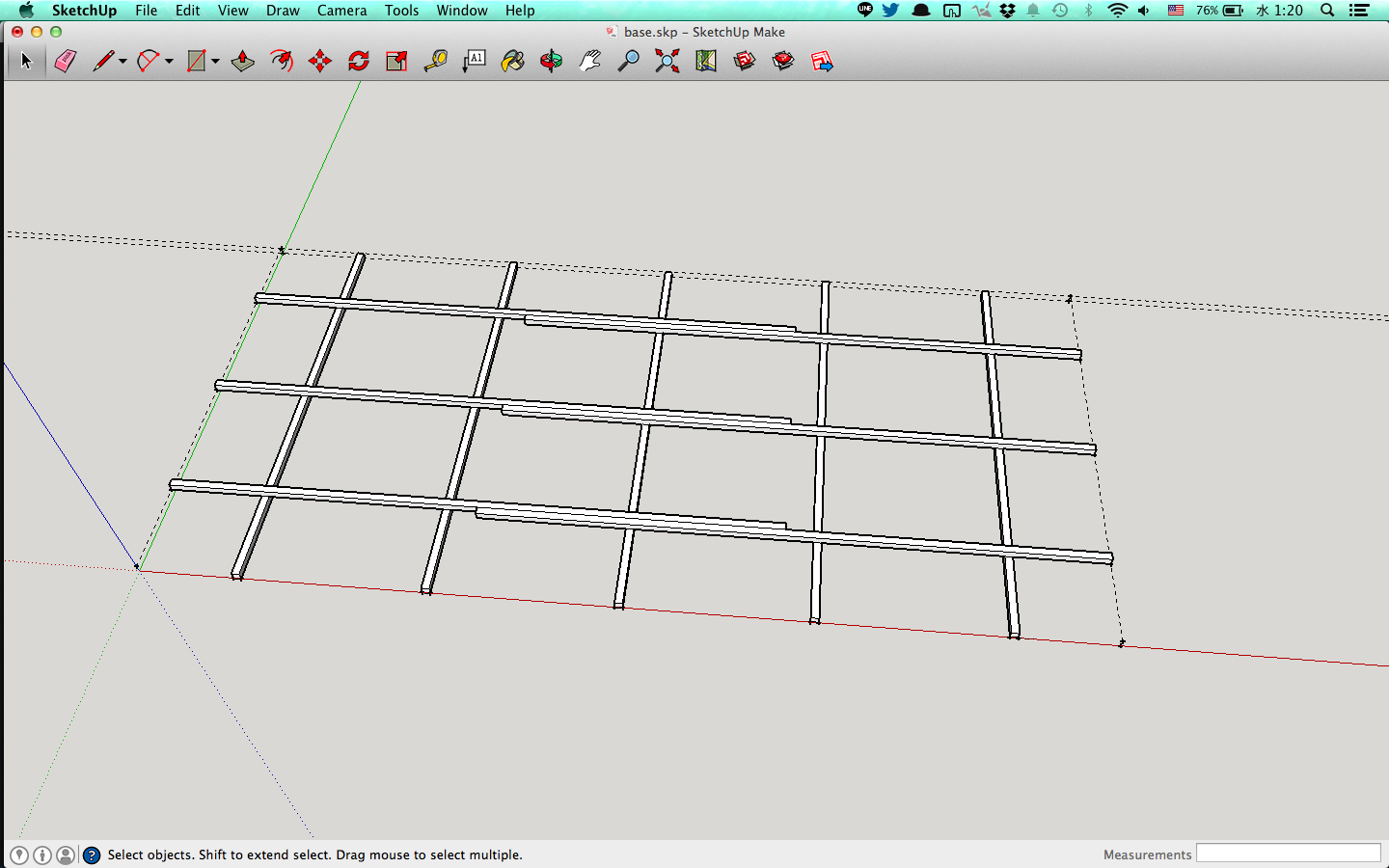Select the Paint Bucket tool
Viewport: 1389px width, 868px height.
click(512, 62)
